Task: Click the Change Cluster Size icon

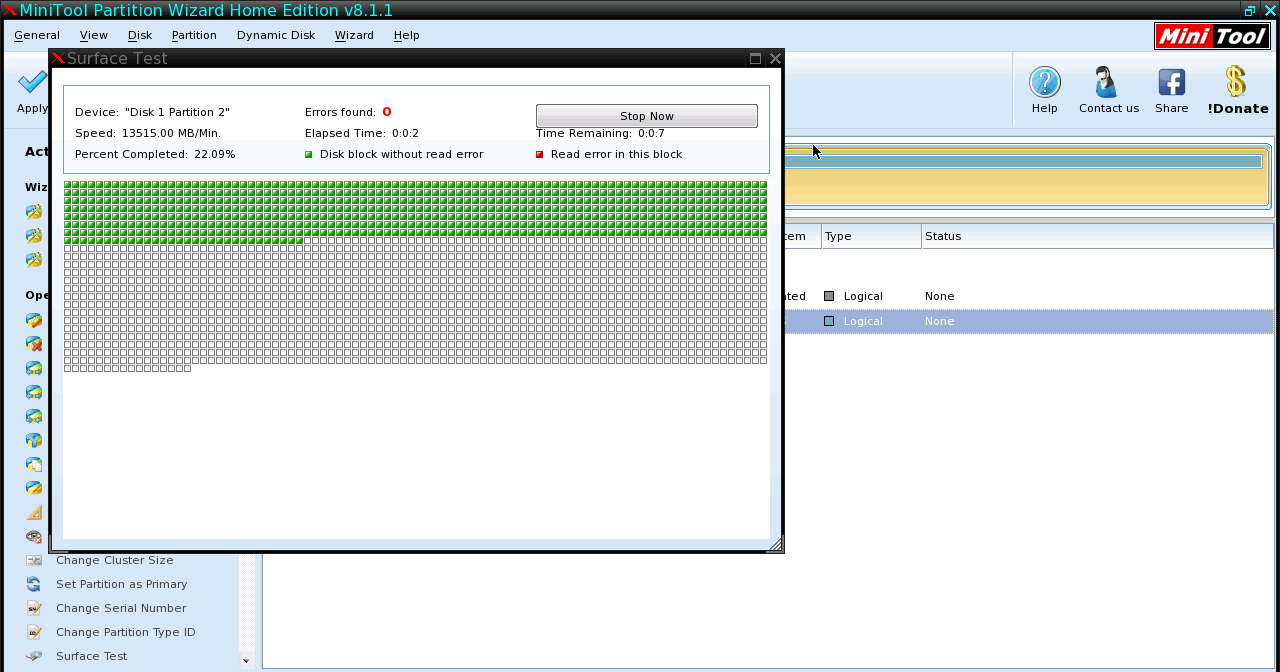Action: (34, 560)
